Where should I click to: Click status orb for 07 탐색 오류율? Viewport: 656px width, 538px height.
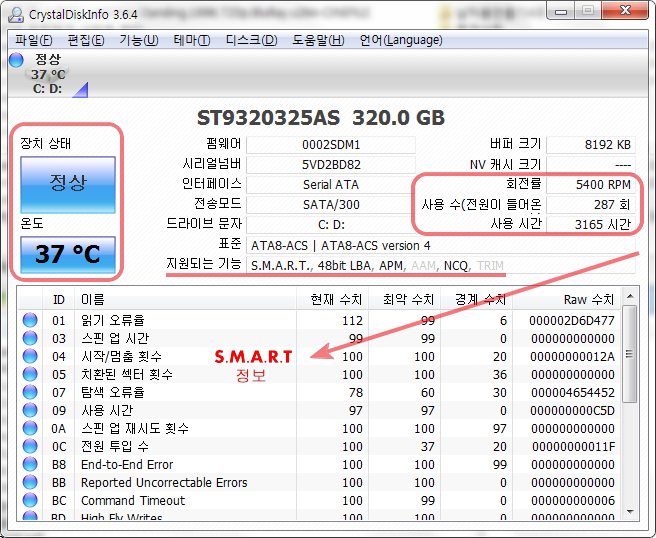pos(30,392)
